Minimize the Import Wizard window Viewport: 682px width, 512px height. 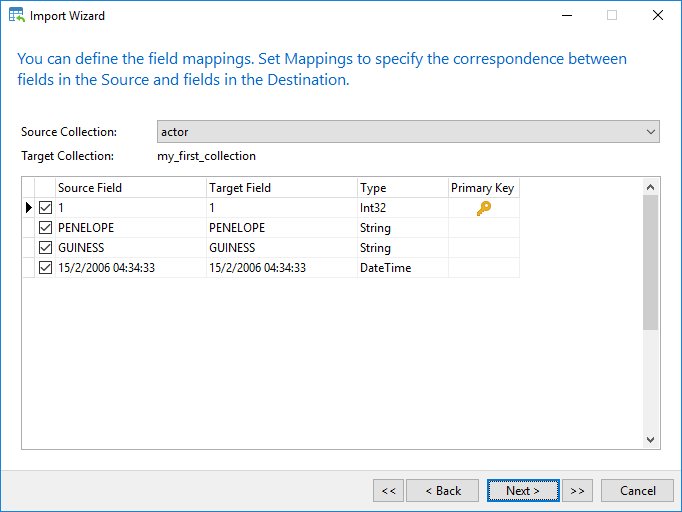[x=567, y=15]
